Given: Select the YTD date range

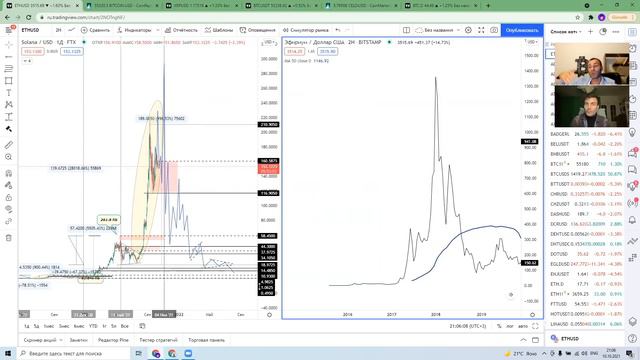Looking at the screenshot, I should click(x=93, y=326).
